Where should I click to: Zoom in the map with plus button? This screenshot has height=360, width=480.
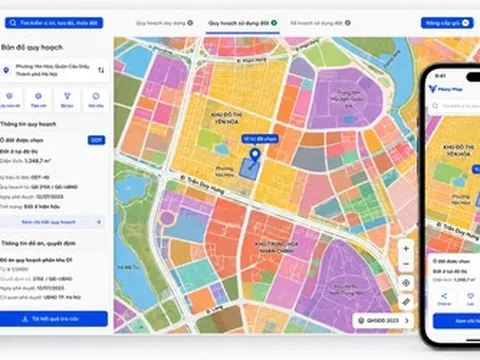tap(406, 249)
